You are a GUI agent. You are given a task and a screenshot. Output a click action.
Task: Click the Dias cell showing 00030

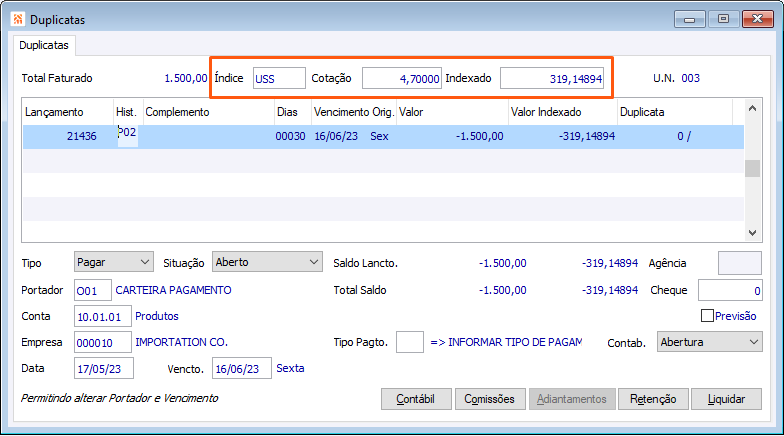pos(290,136)
